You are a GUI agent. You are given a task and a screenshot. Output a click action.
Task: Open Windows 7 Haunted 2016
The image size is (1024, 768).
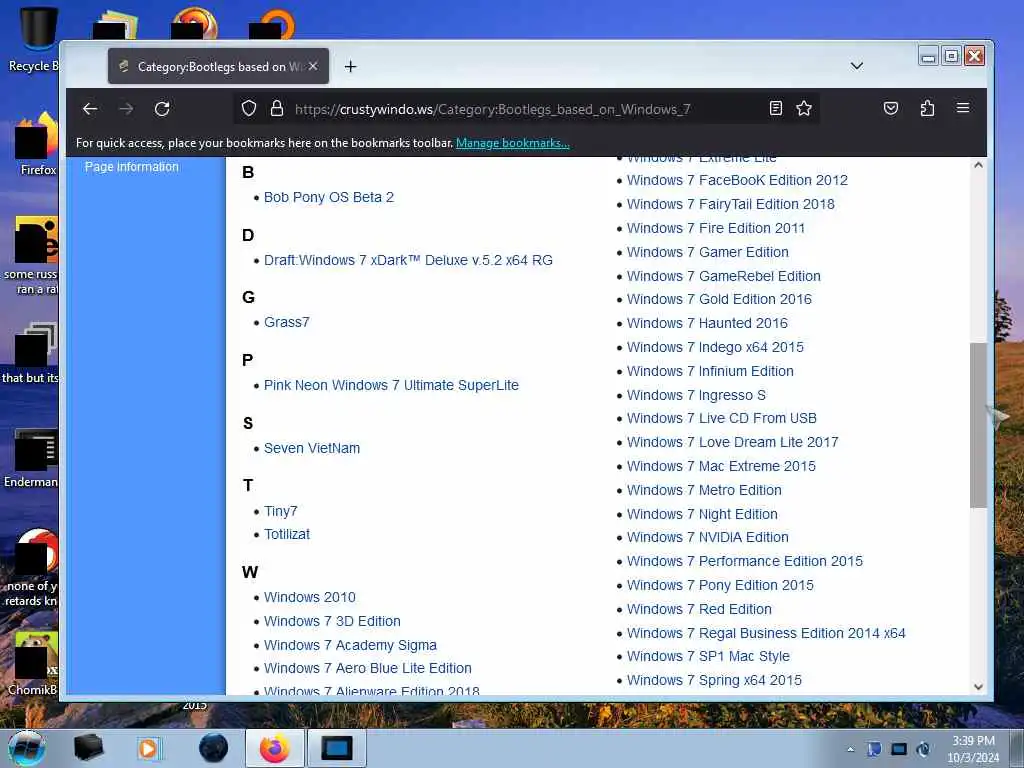point(707,323)
